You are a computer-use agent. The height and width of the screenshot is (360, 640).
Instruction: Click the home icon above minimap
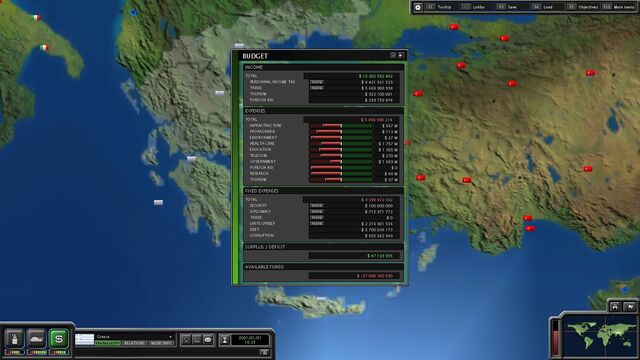(x=615, y=307)
